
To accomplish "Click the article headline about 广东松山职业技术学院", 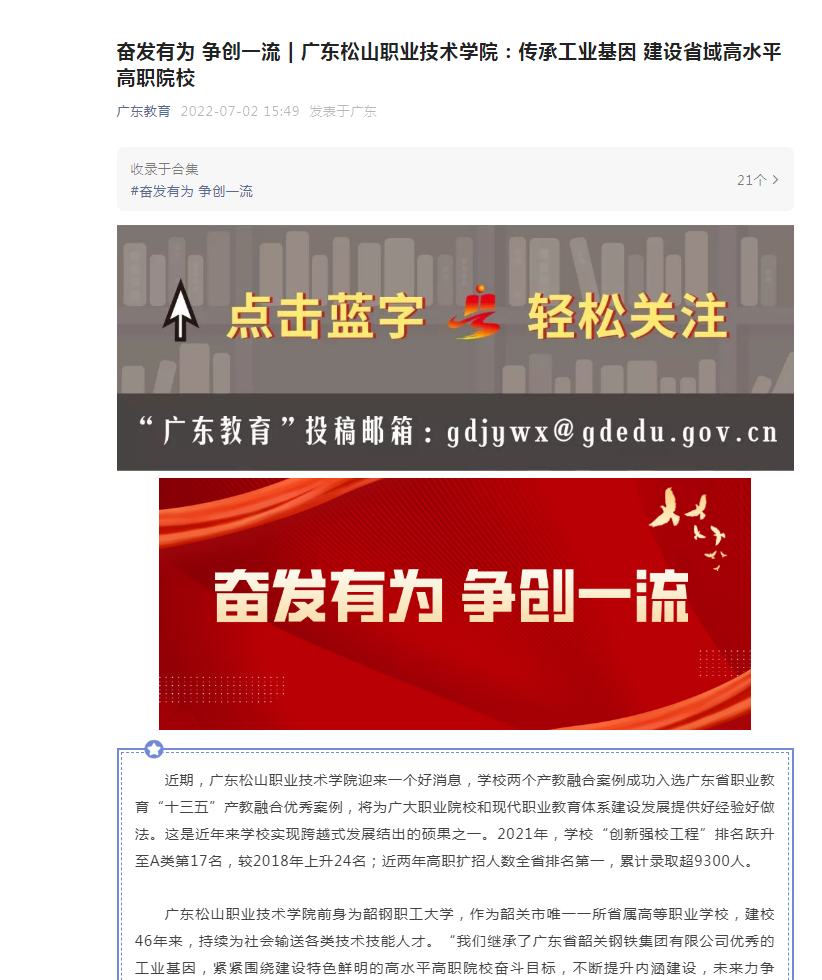I will tap(449, 64).
